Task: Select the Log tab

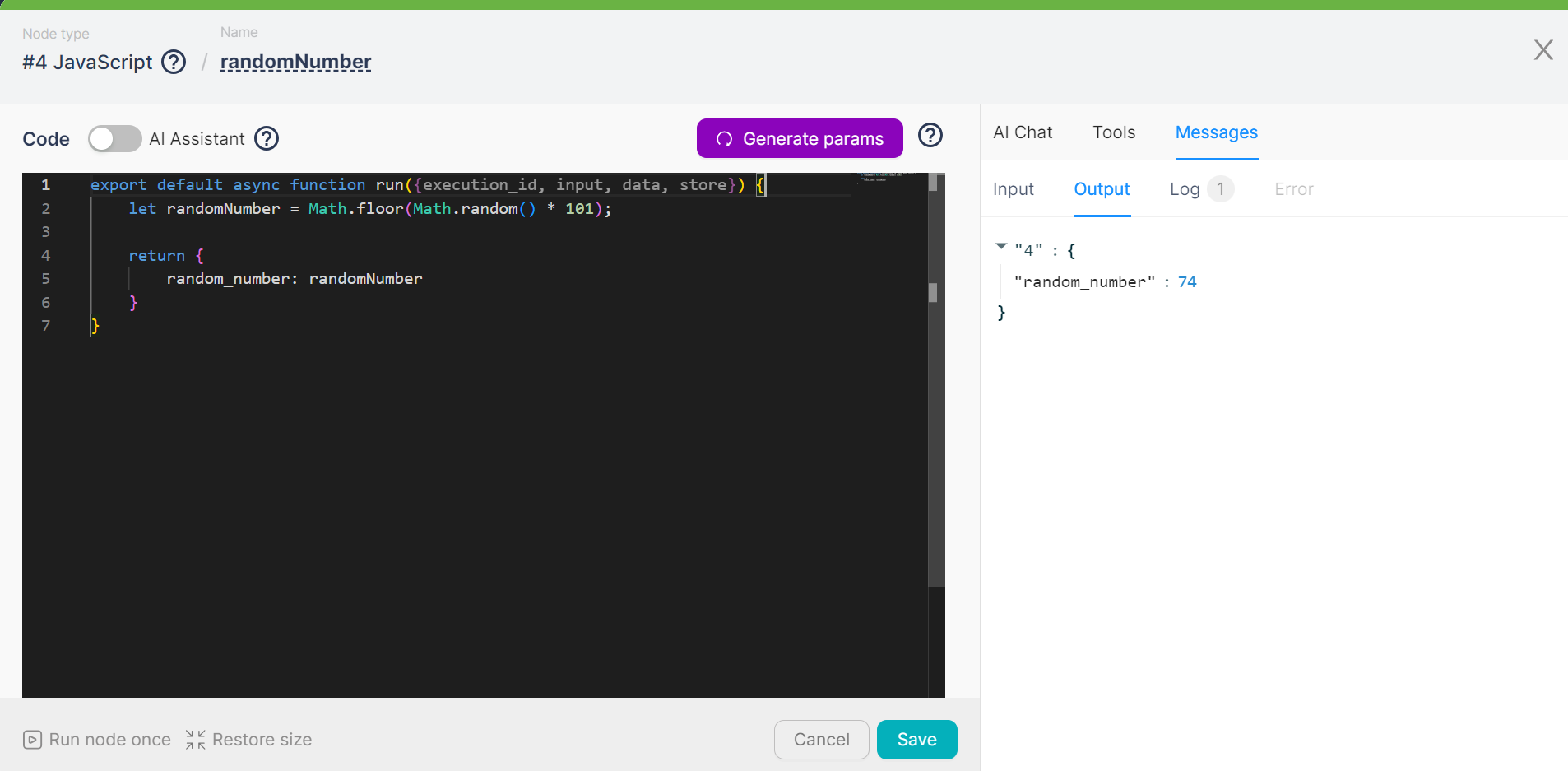Action: 1185,188
